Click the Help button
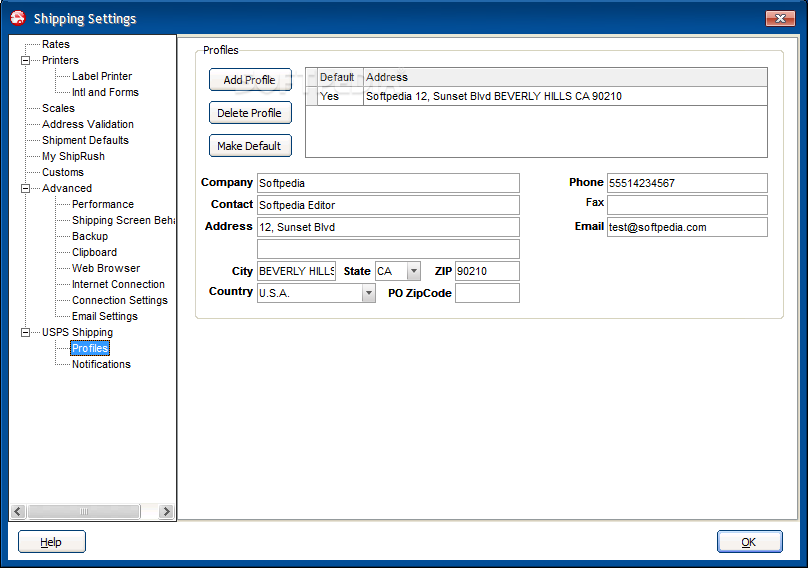808x568 pixels. (52, 542)
